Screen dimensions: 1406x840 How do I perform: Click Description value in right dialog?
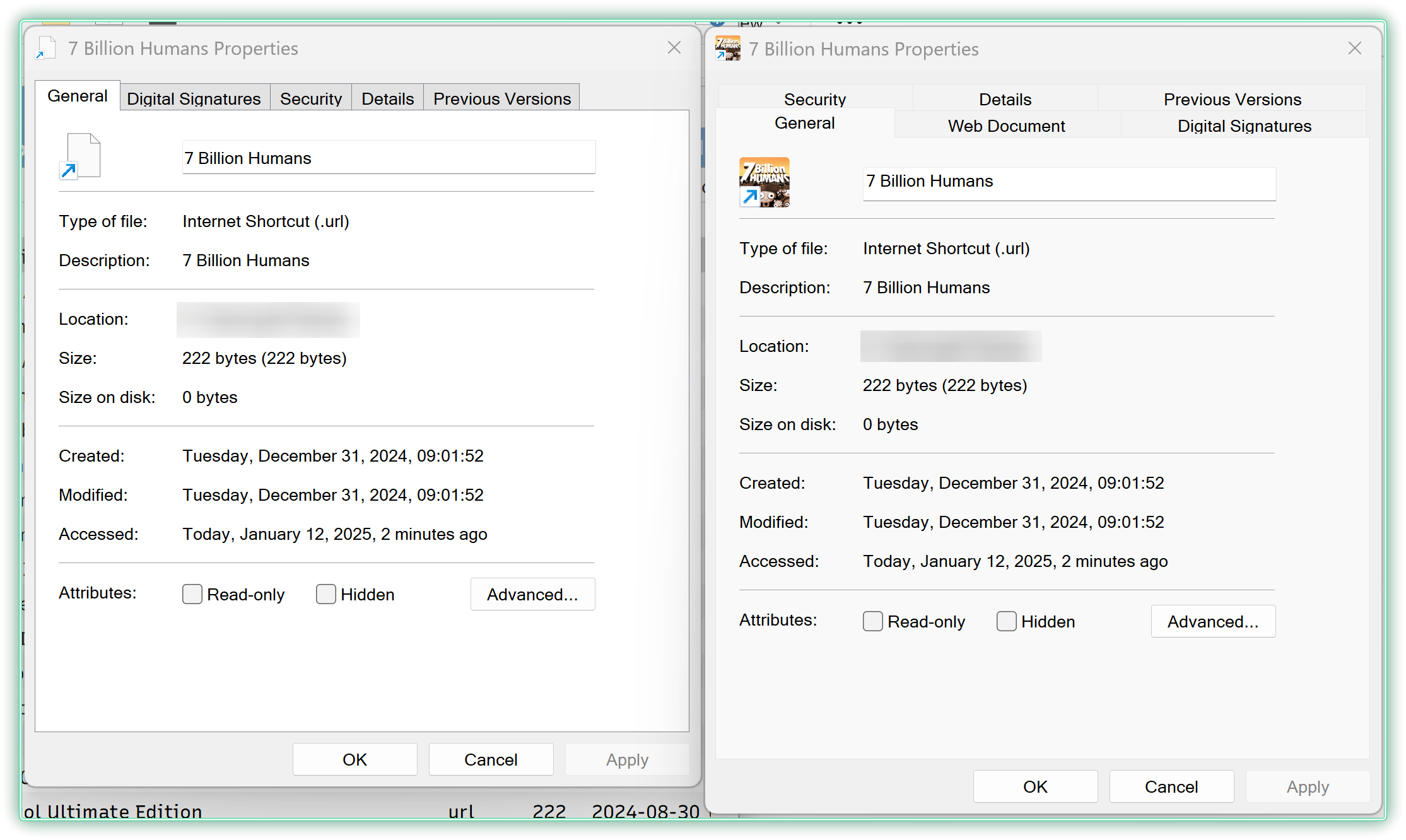click(927, 288)
